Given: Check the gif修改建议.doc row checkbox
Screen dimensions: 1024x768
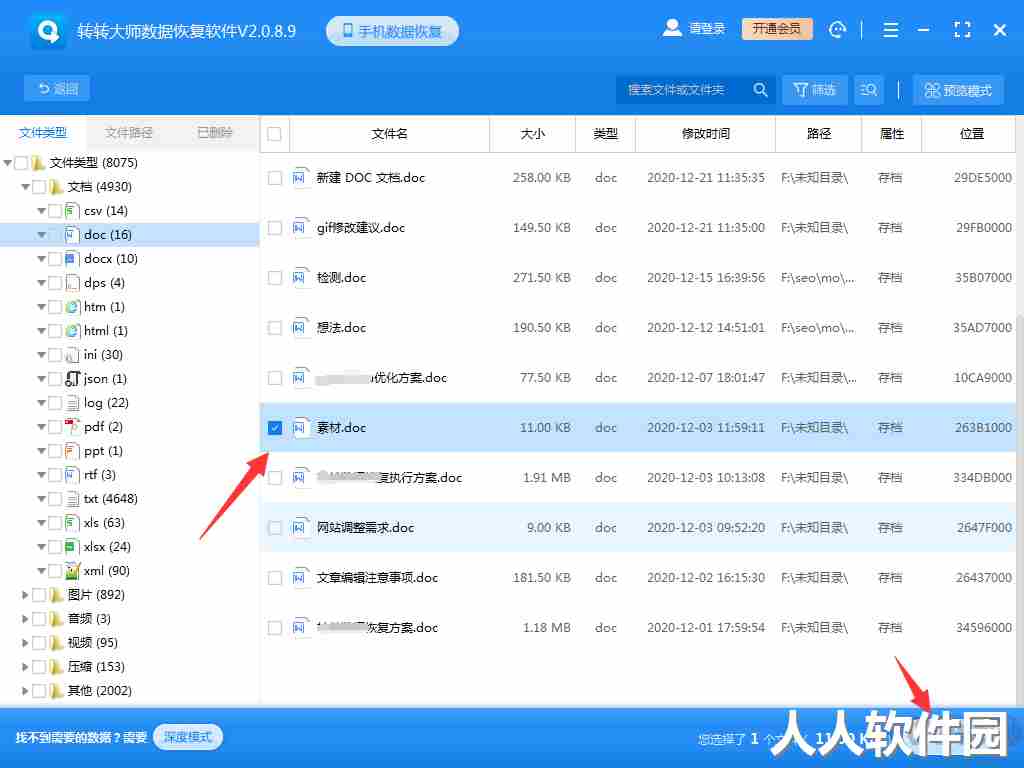Looking at the screenshot, I should [x=275, y=228].
